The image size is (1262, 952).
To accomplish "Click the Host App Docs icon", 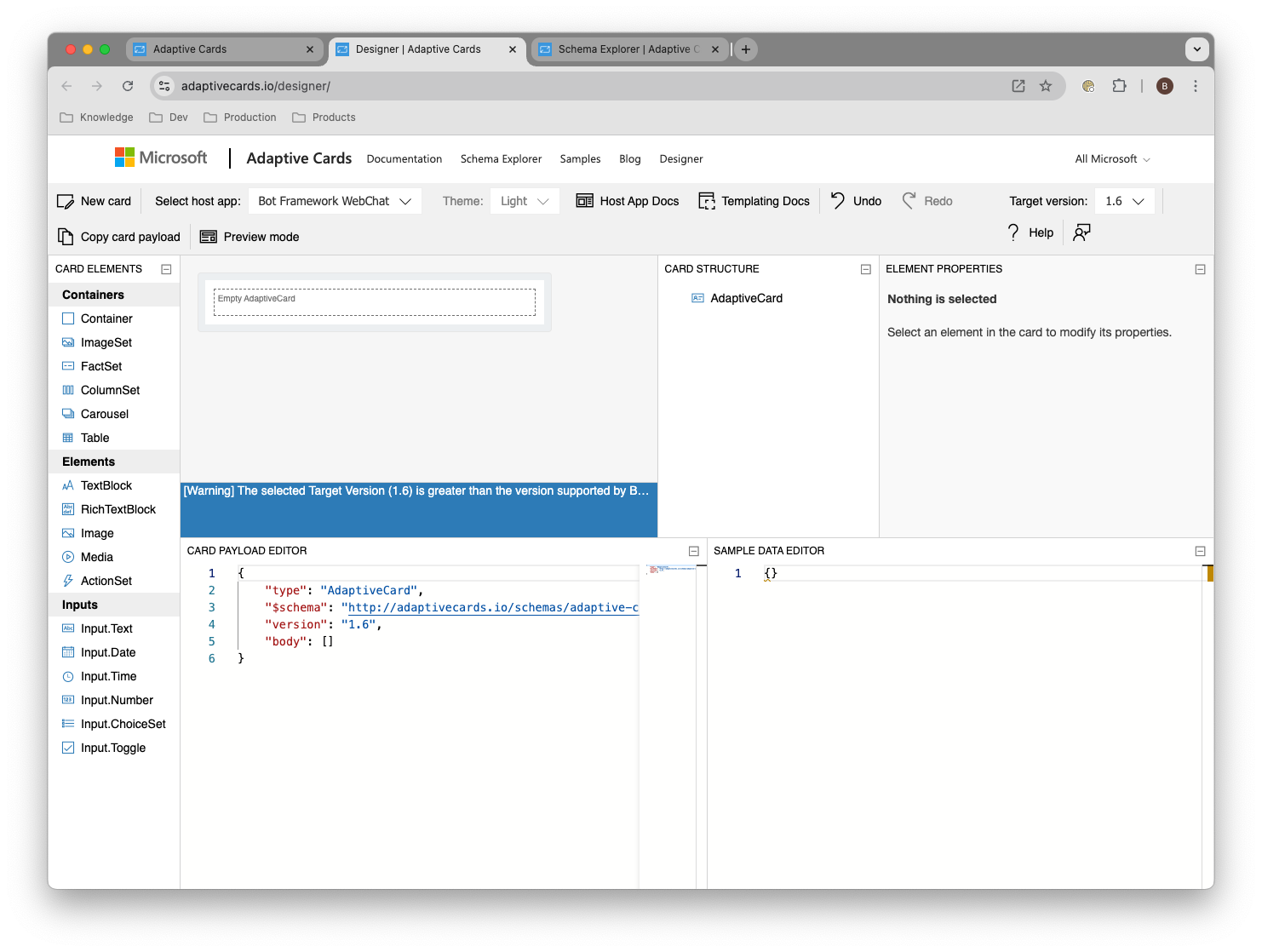I will pyautogui.click(x=585, y=201).
